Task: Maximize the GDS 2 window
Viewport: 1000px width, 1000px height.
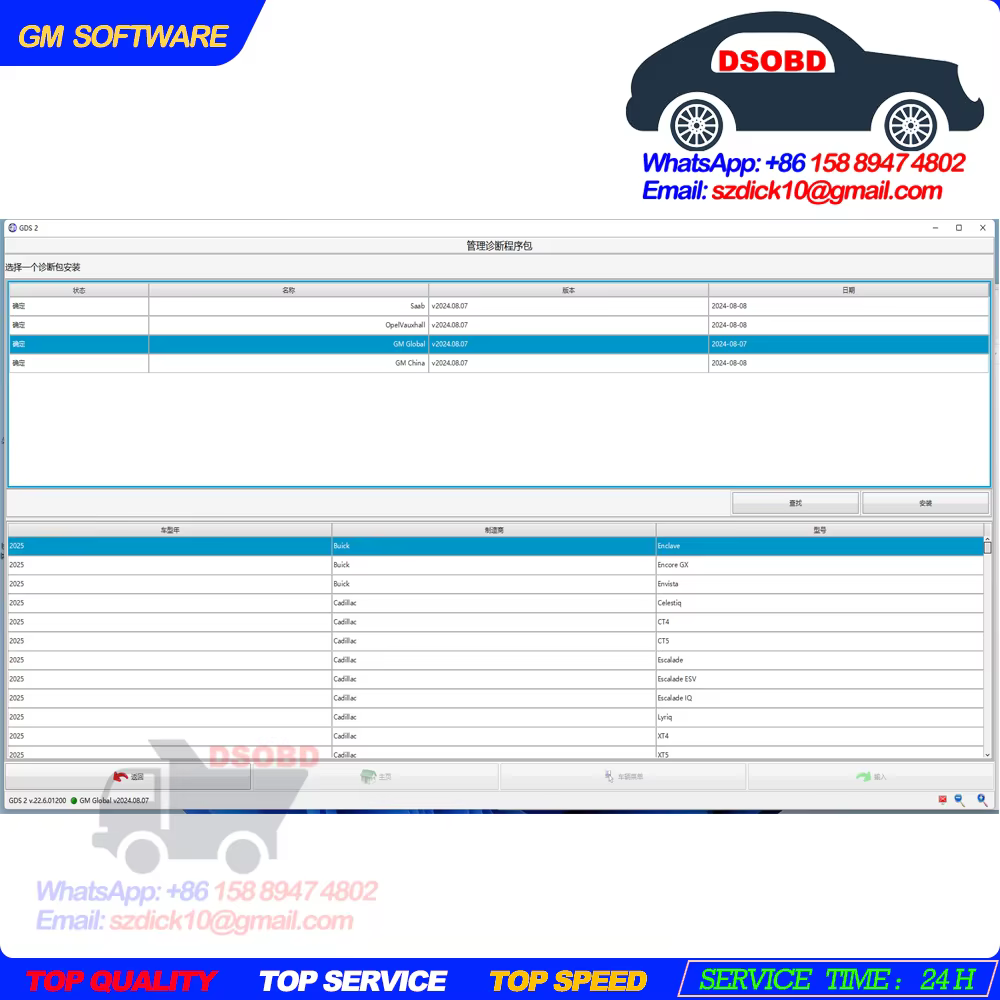Action: click(x=959, y=228)
